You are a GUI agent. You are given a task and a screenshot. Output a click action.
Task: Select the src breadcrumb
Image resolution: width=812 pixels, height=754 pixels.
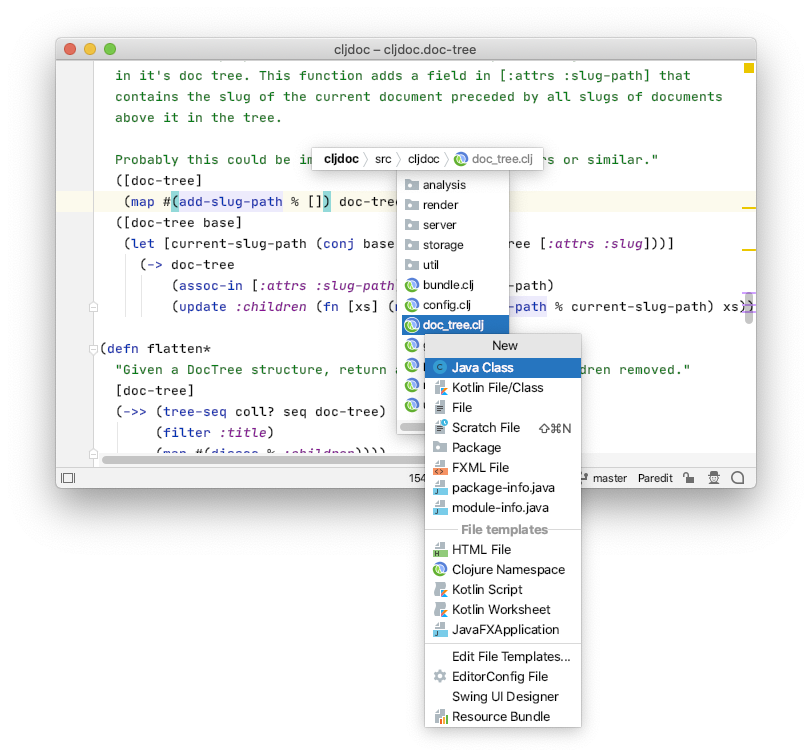point(383,159)
